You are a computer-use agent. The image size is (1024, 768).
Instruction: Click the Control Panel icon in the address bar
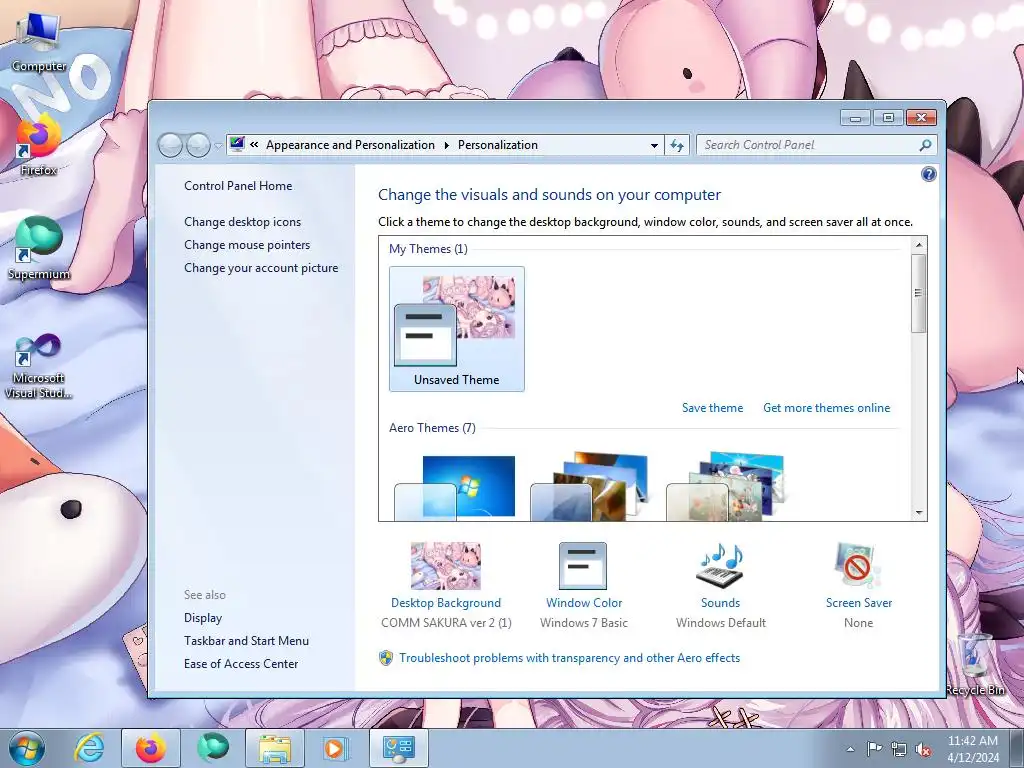[237, 144]
